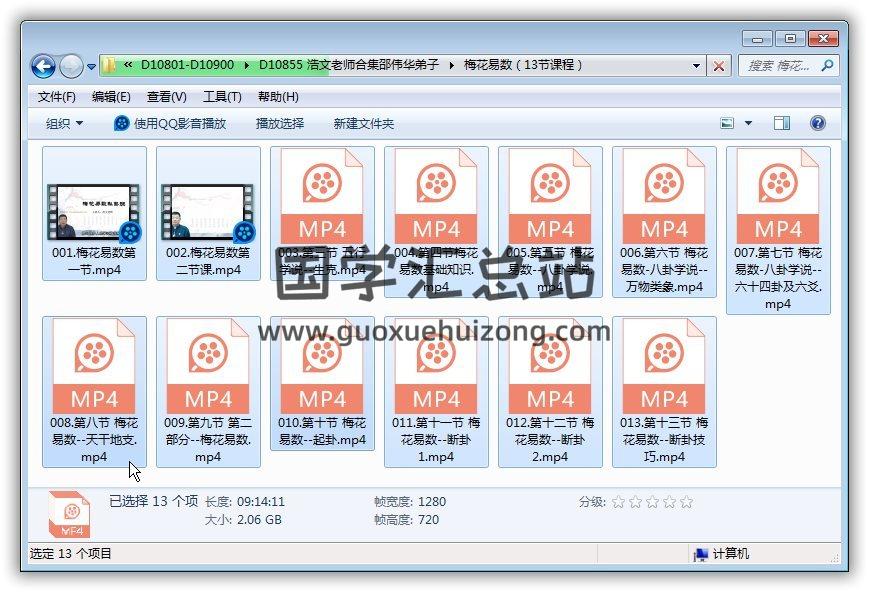Open the 001.梅花易数第一节 video thumbnail

[94, 212]
